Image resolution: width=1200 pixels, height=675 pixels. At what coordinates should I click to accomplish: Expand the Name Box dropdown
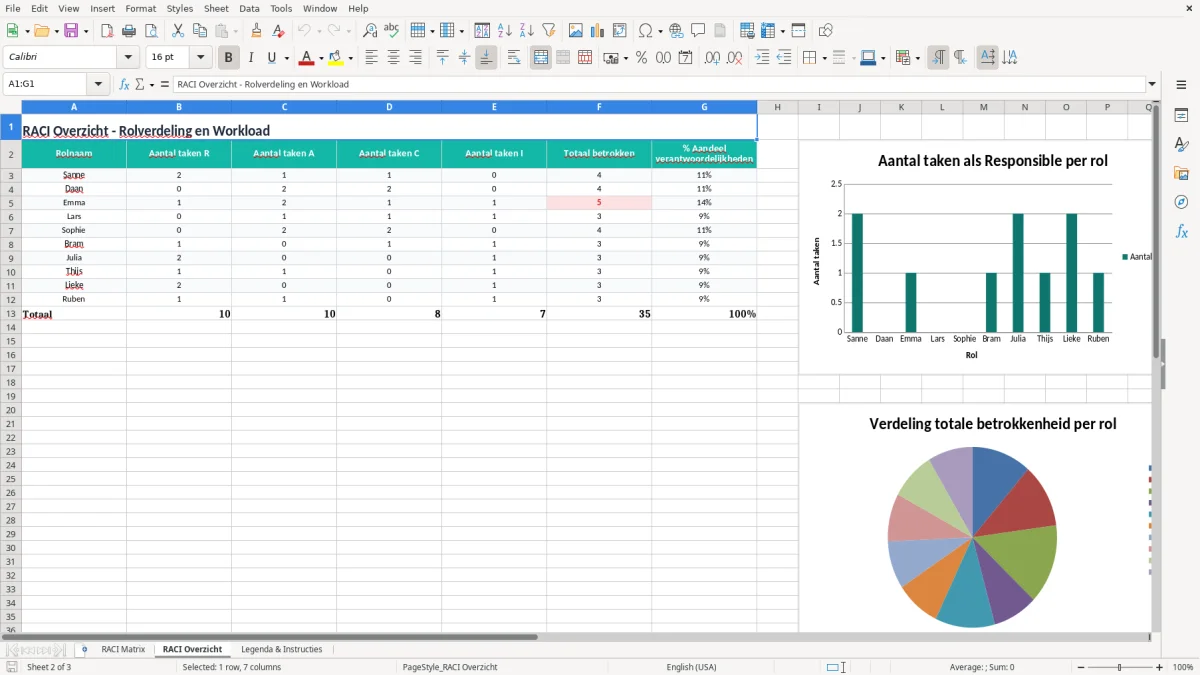pos(99,84)
